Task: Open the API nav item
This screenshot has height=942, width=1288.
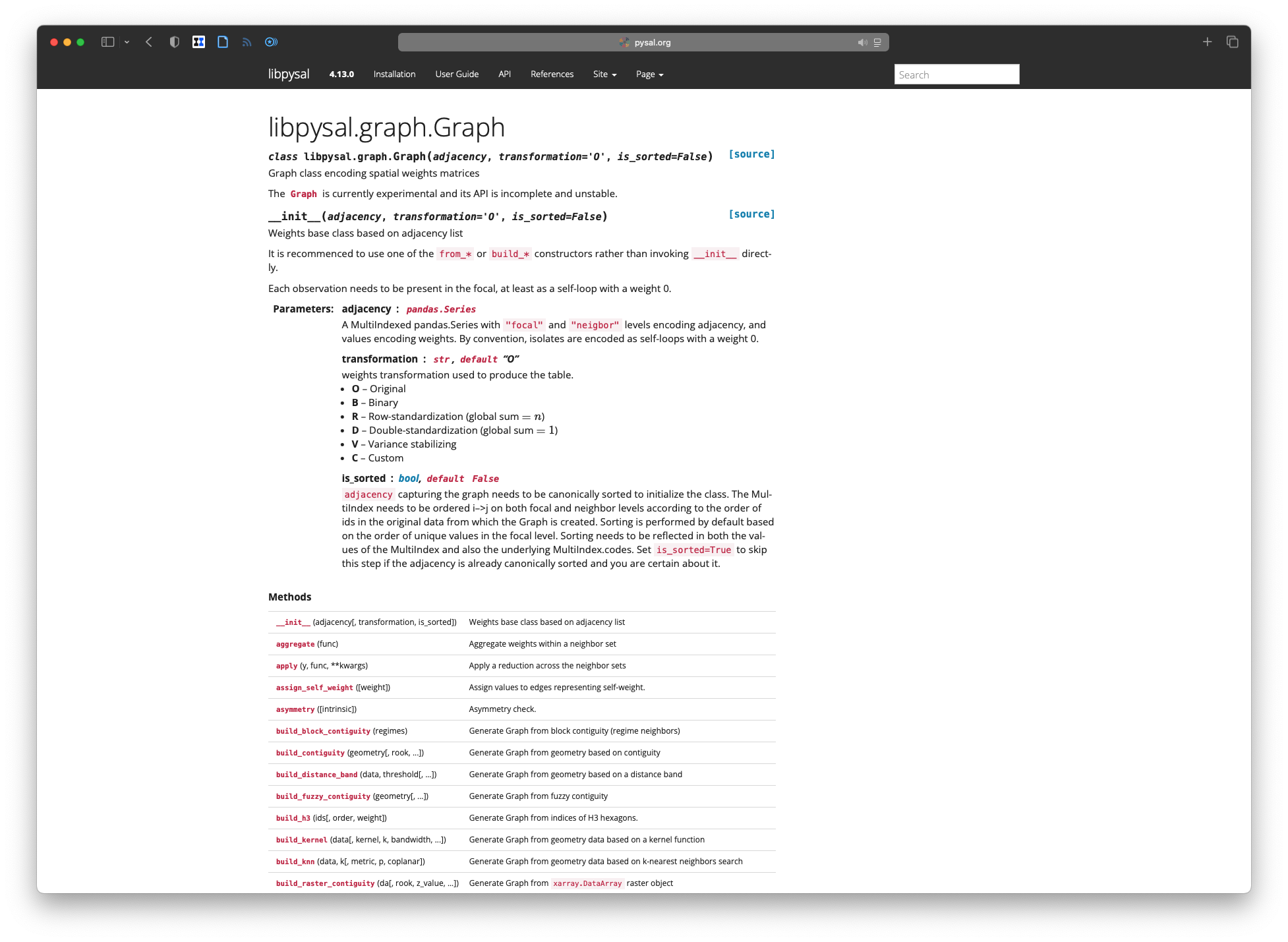Action: tap(504, 74)
